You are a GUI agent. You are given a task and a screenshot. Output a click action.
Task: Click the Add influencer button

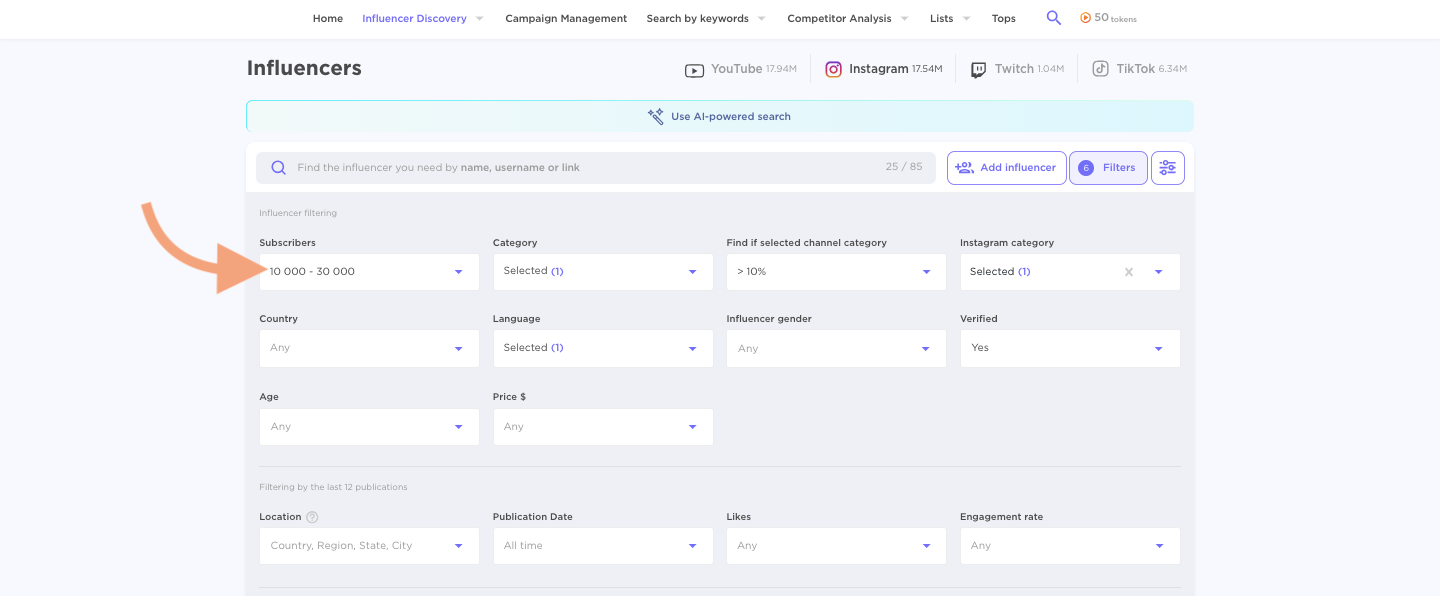pyautogui.click(x=1006, y=167)
